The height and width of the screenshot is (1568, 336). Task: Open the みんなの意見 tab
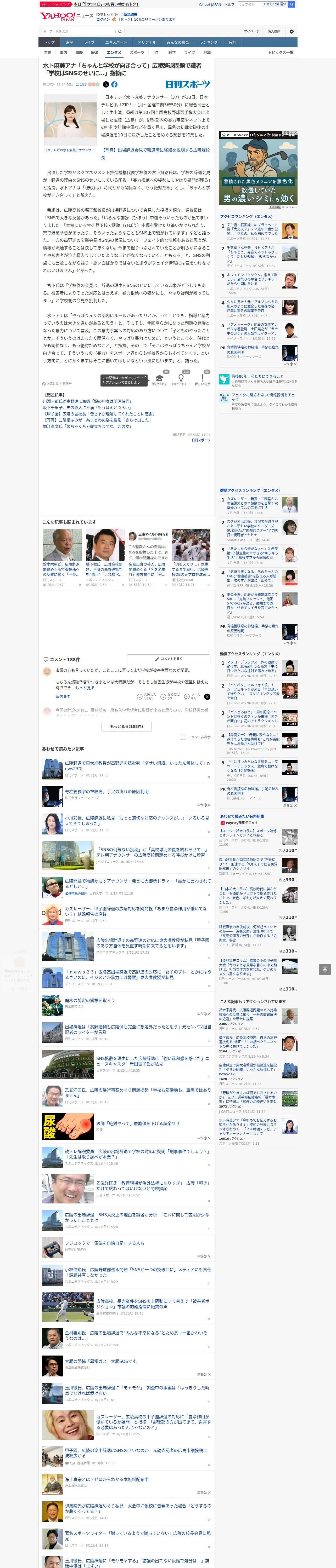coord(177,43)
